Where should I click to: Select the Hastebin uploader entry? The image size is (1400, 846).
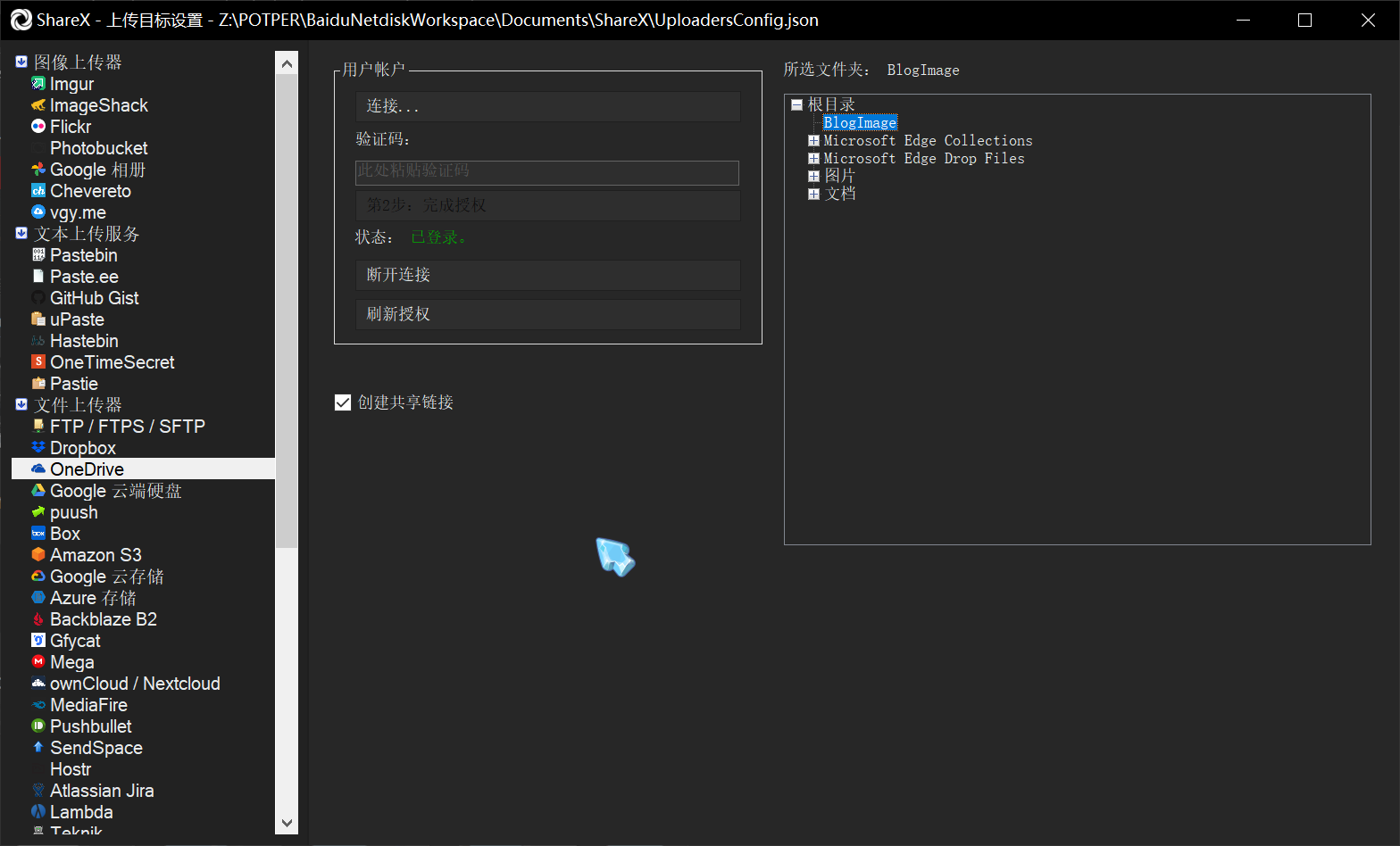tap(84, 341)
